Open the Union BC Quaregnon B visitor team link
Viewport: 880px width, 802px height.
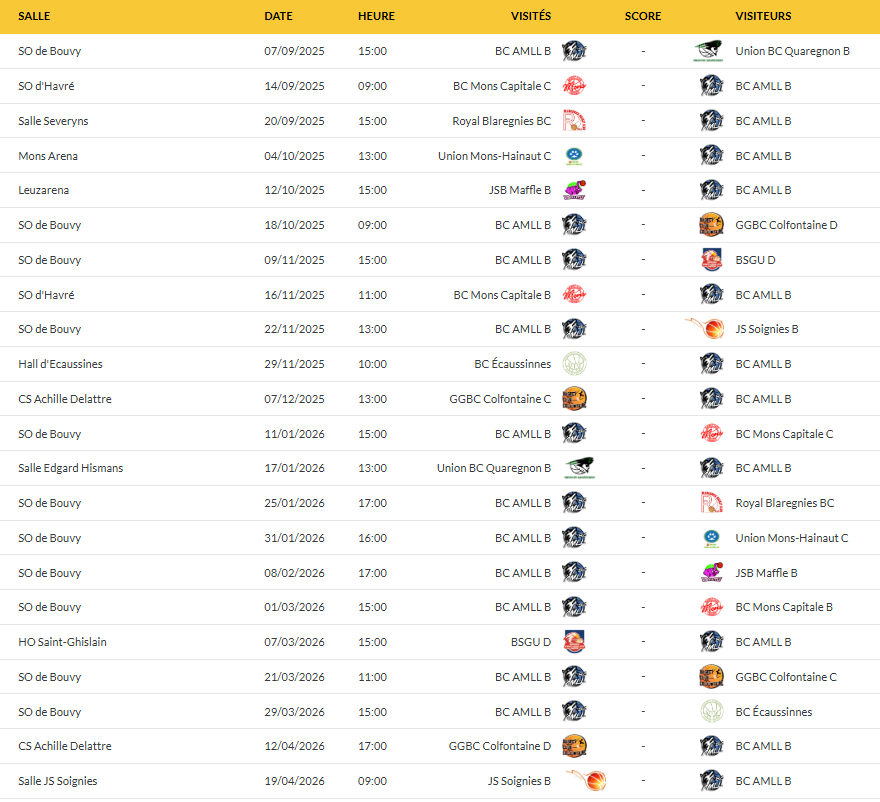[x=792, y=51]
